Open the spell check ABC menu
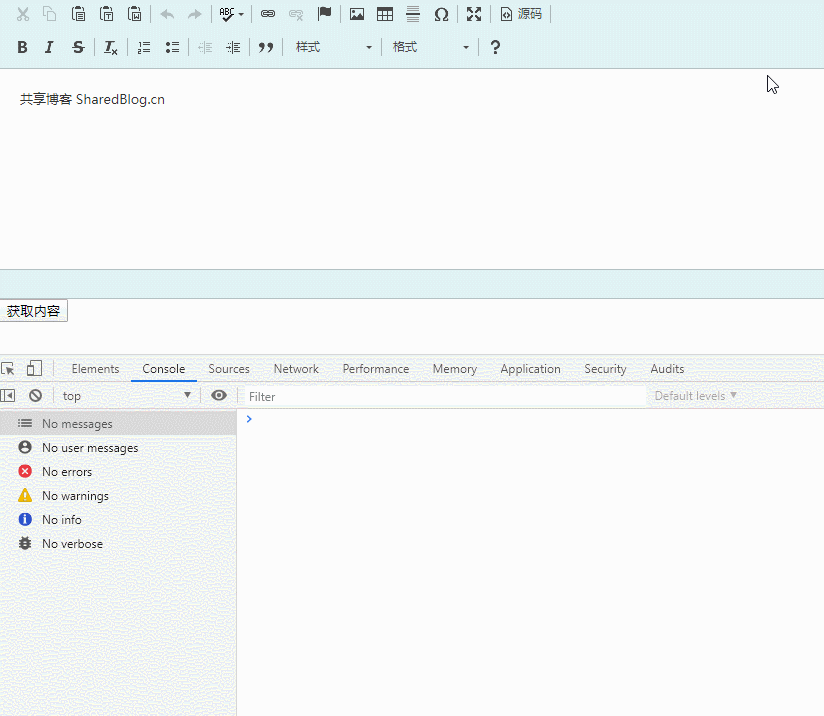Viewport: 824px width, 716px height. point(231,14)
